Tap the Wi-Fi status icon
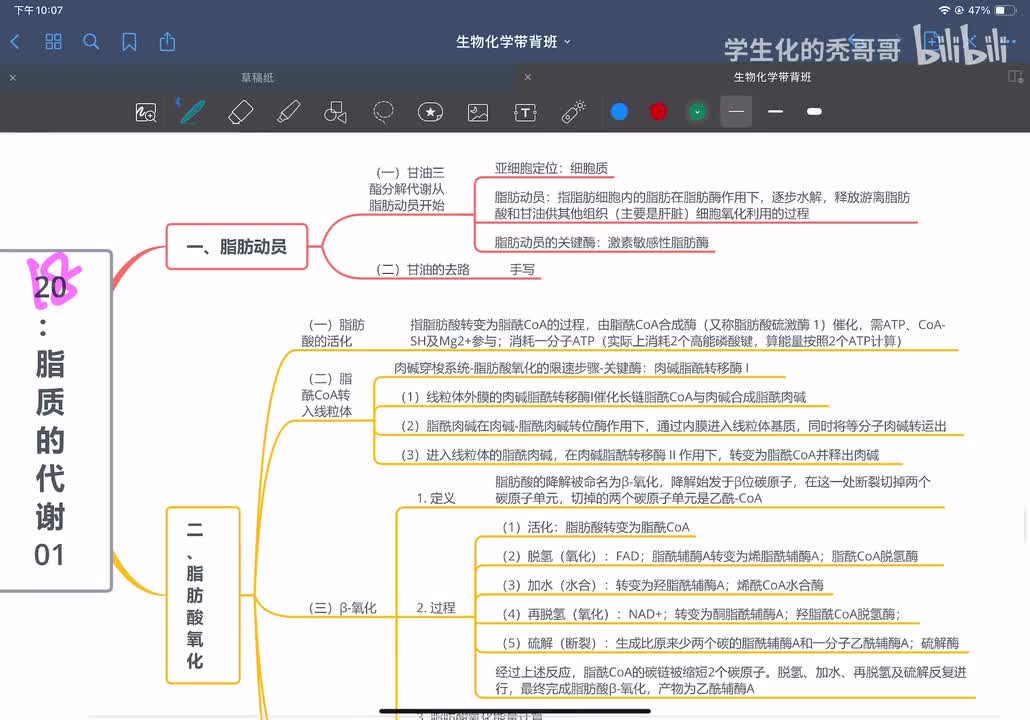The image size is (1030, 720). click(945, 10)
